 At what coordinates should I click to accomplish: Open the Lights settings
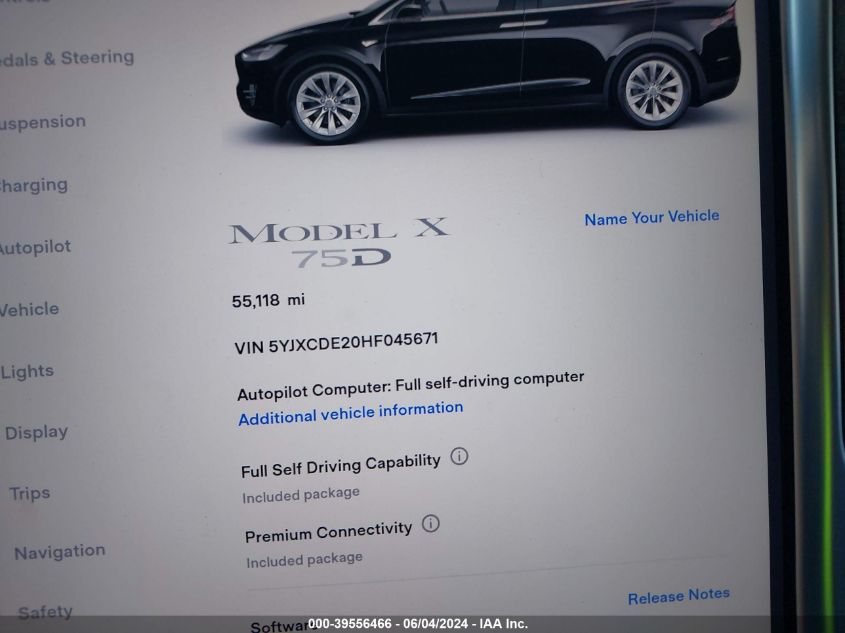coord(27,371)
